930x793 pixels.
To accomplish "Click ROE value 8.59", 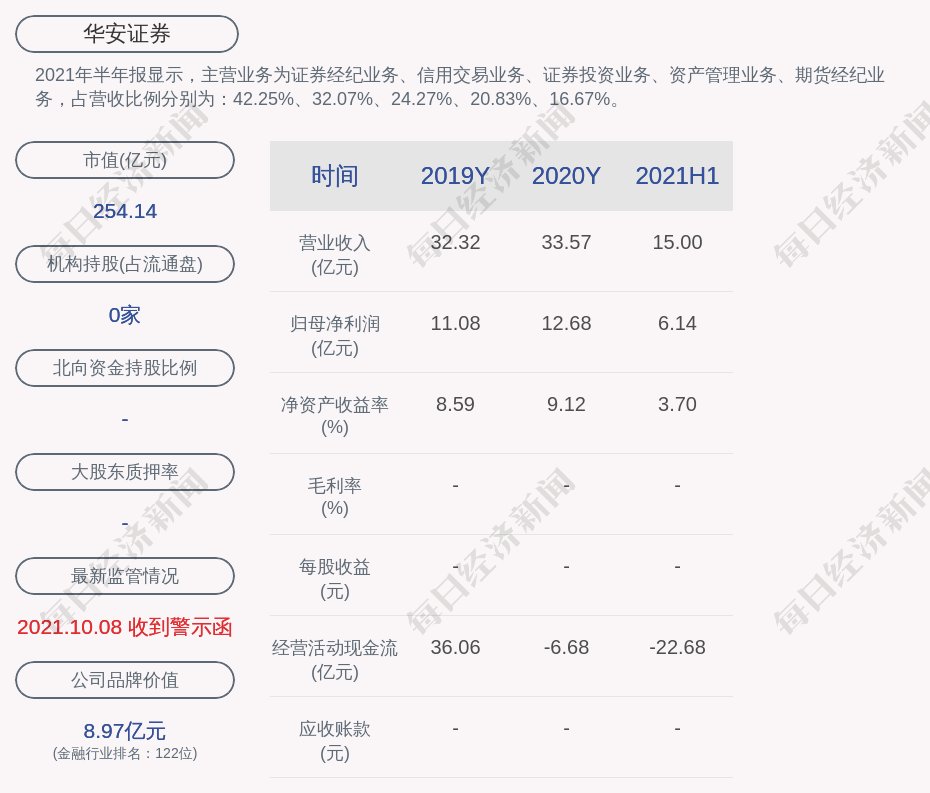I will (x=455, y=404).
